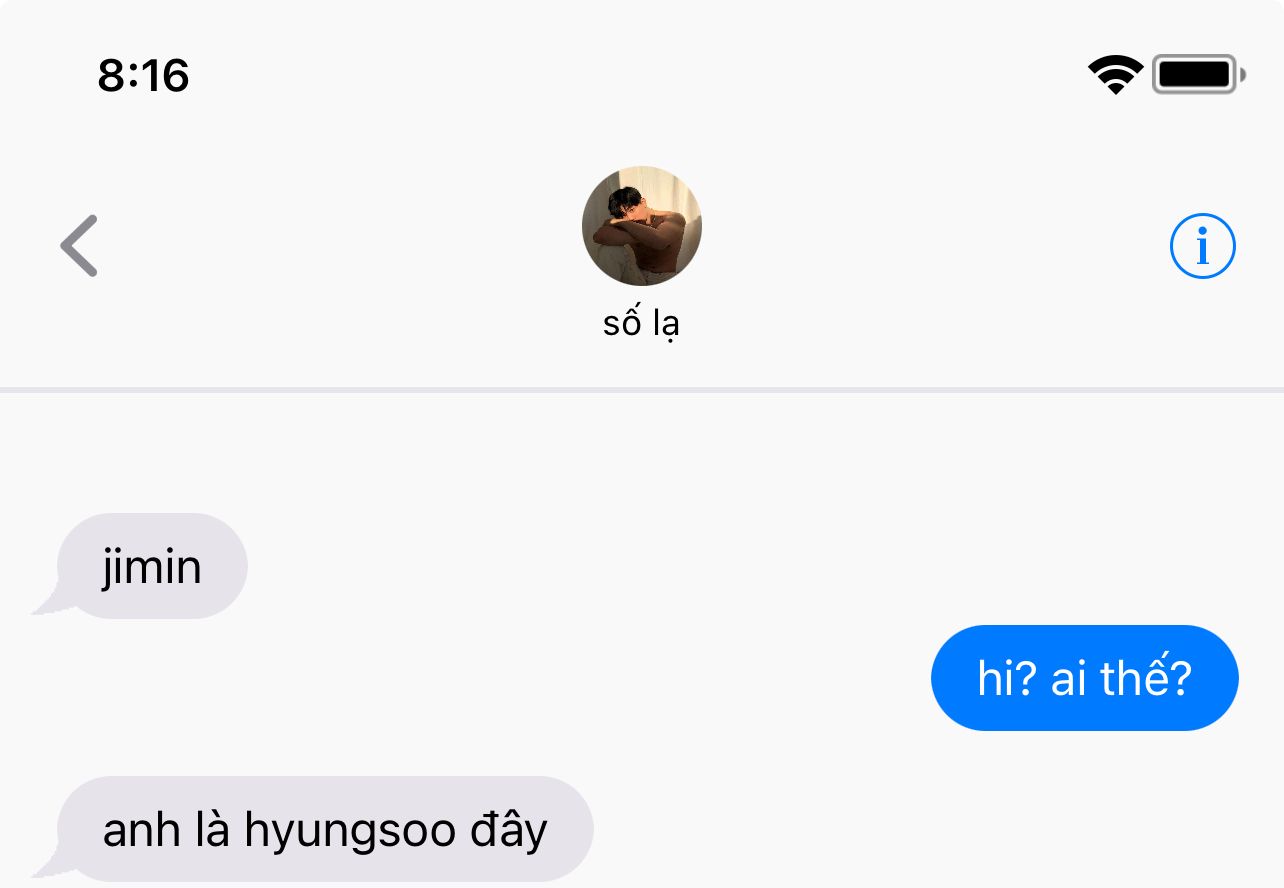Open the contact's round profile photo

point(642,226)
